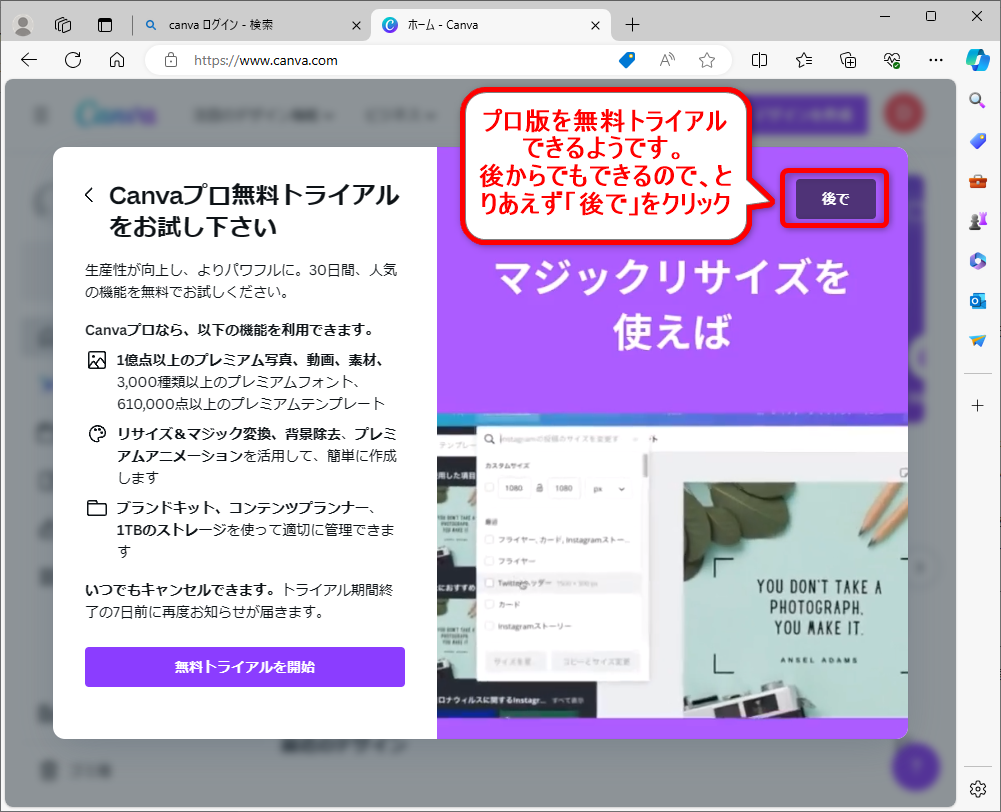
Task: Open the browser Home page
Action: pyautogui.click(x=117, y=60)
